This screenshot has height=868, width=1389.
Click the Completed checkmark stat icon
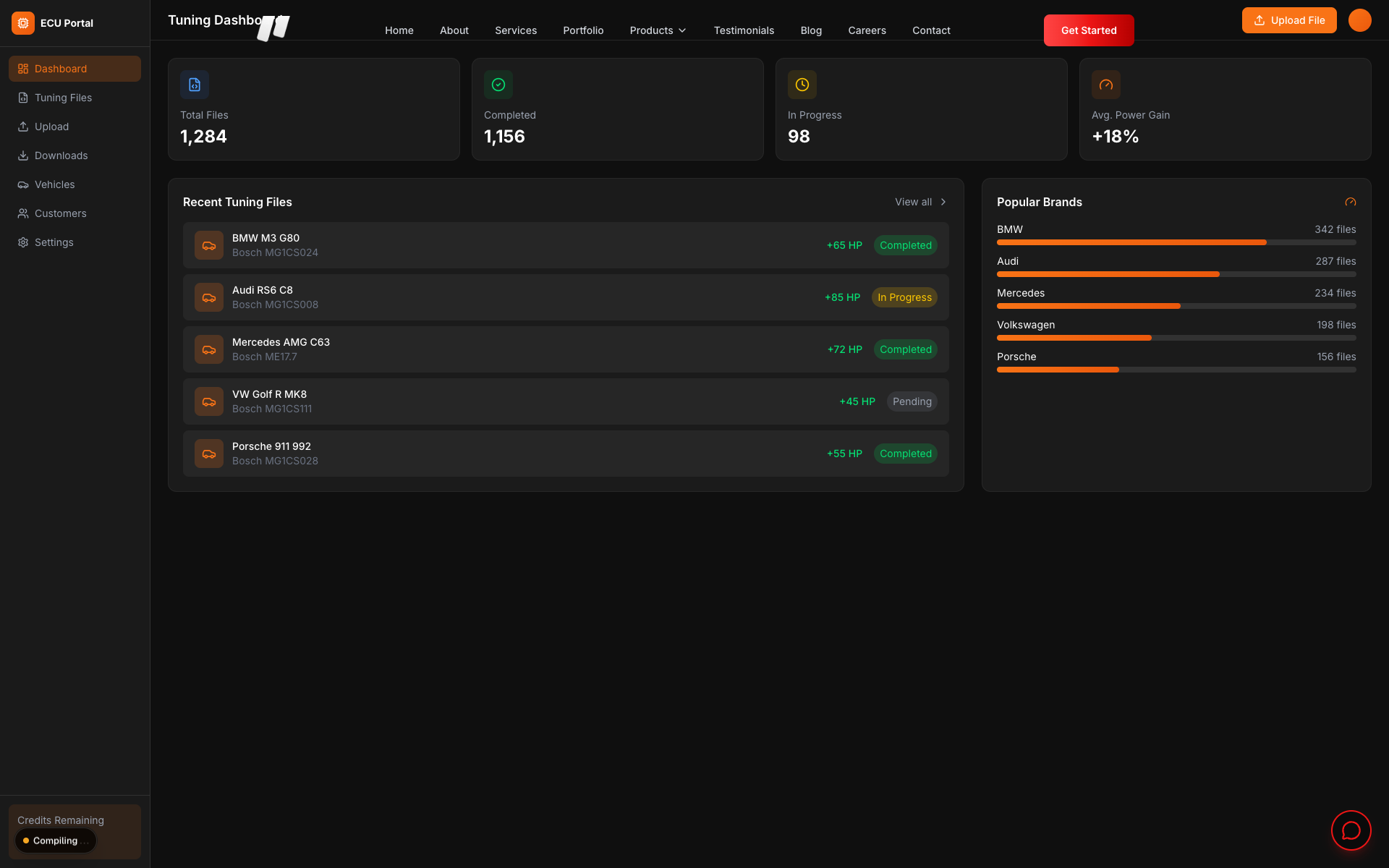[x=498, y=85]
